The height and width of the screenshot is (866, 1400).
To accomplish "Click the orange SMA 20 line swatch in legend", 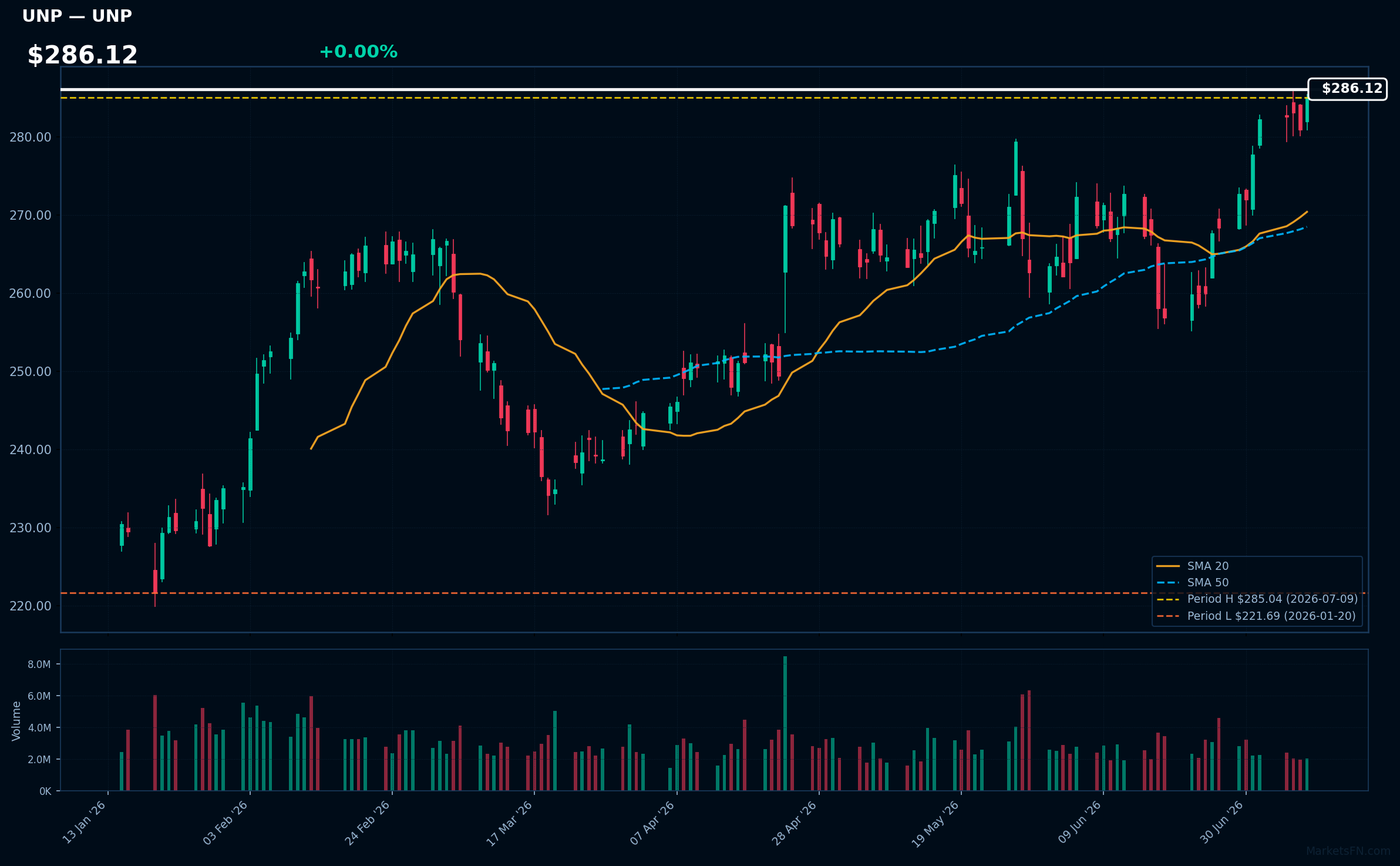I will pyautogui.click(x=1168, y=566).
